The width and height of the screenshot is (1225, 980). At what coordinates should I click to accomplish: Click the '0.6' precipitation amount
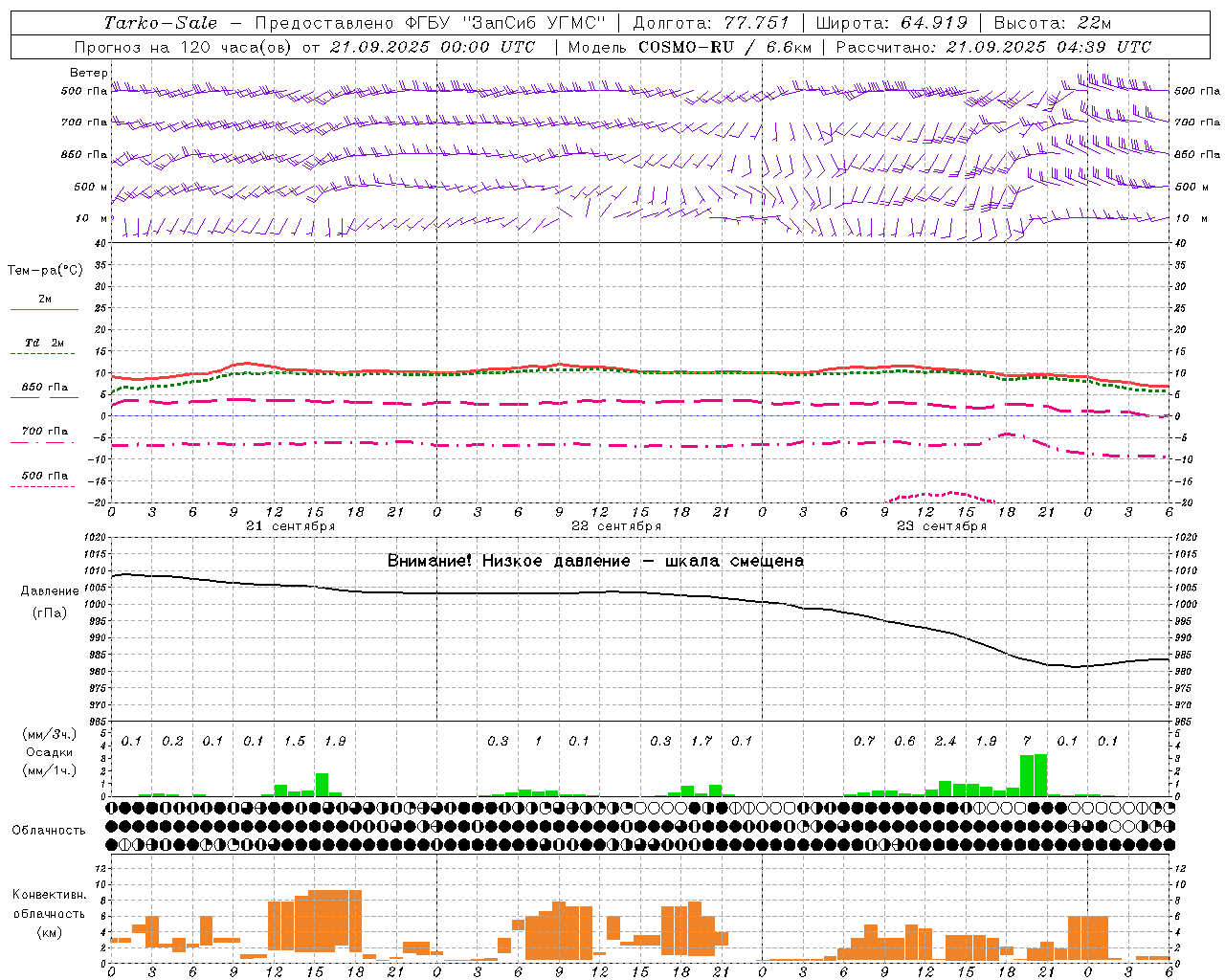pos(904,742)
